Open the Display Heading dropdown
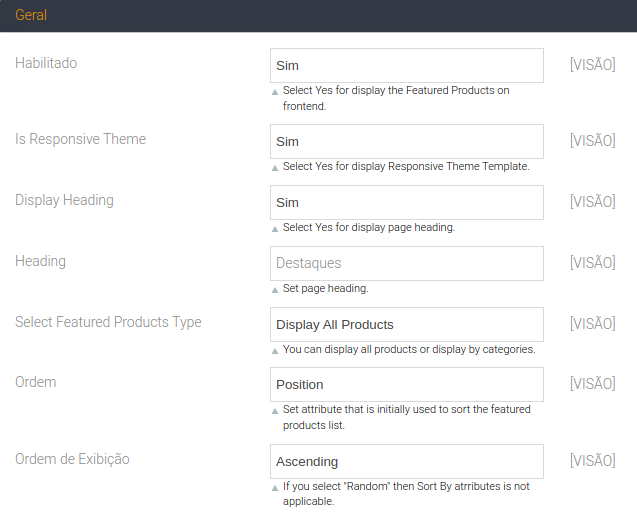 click(x=406, y=202)
